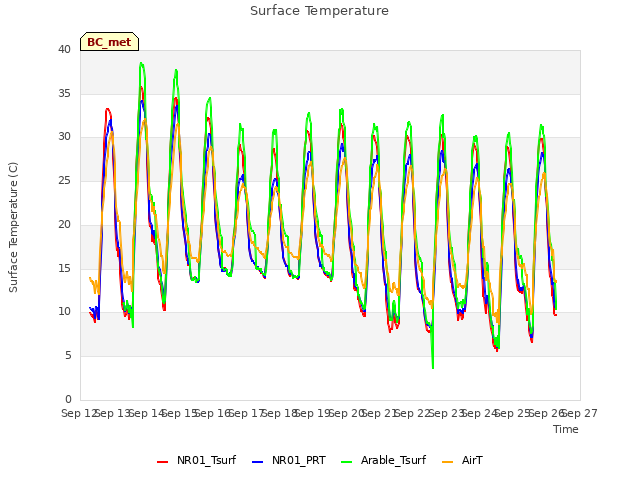The width and height of the screenshot is (640, 480).
Task: Click the red NR01_Tsurf legend swatch
Action: click(162, 462)
